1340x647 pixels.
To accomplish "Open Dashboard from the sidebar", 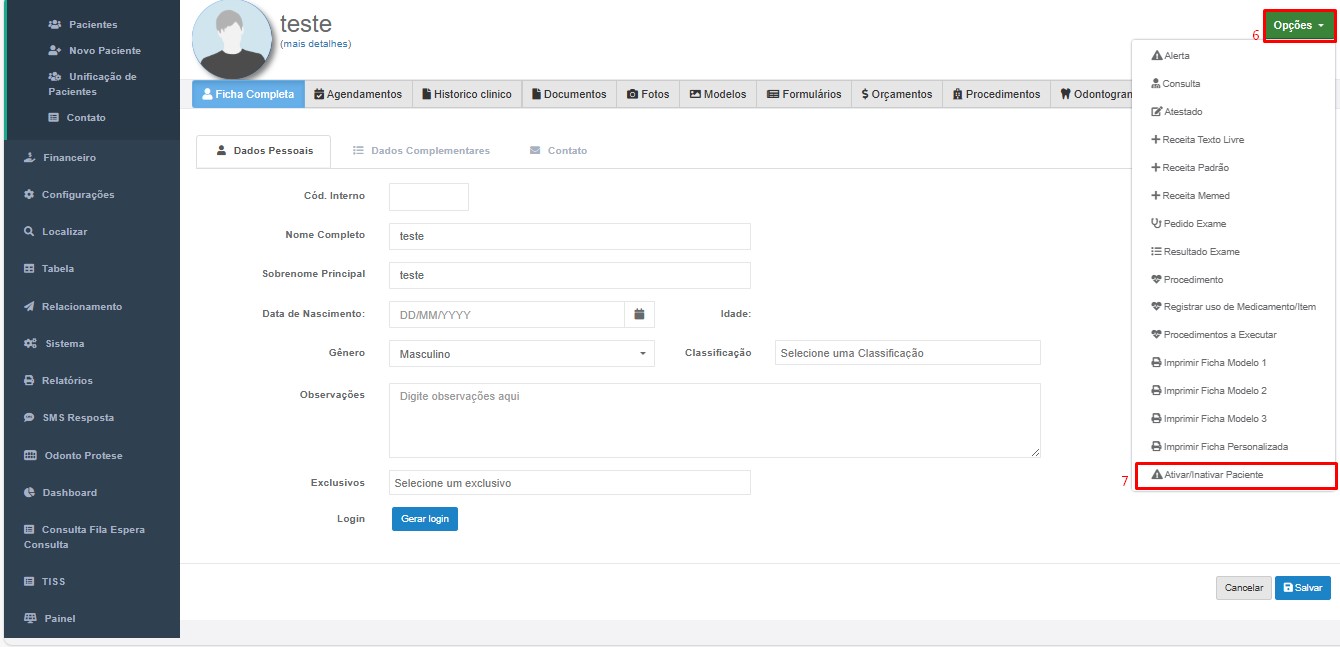I will pyautogui.click(x=69, y=493).
